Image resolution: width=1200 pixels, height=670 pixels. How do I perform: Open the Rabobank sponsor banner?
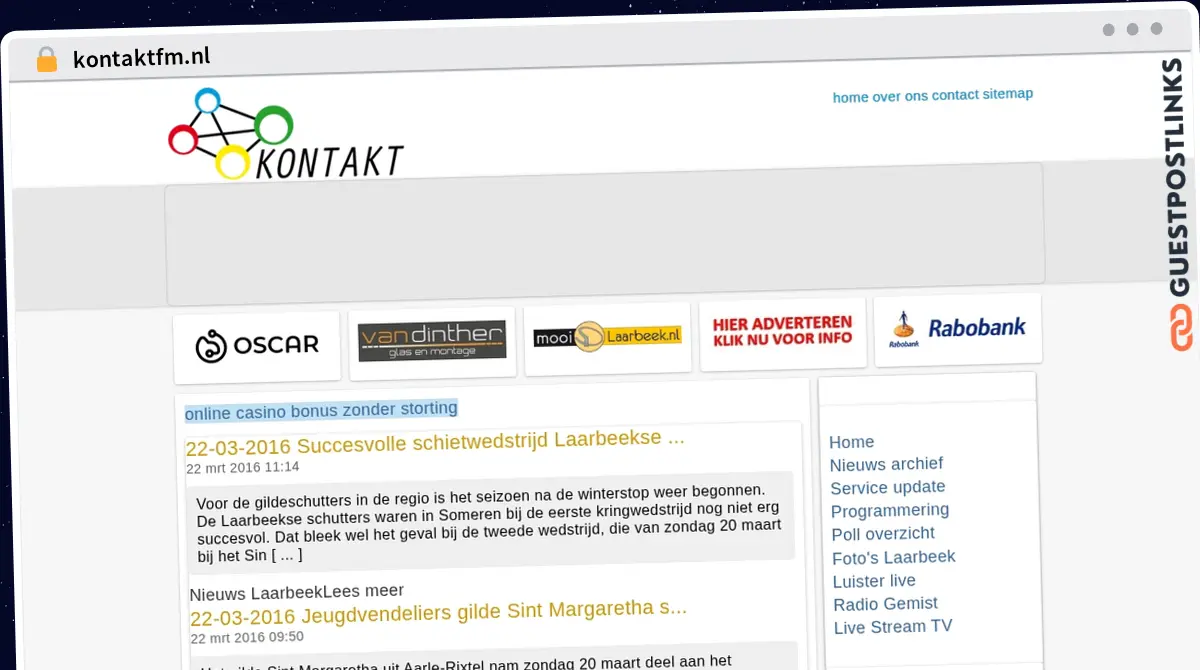(x=957, y=328)
